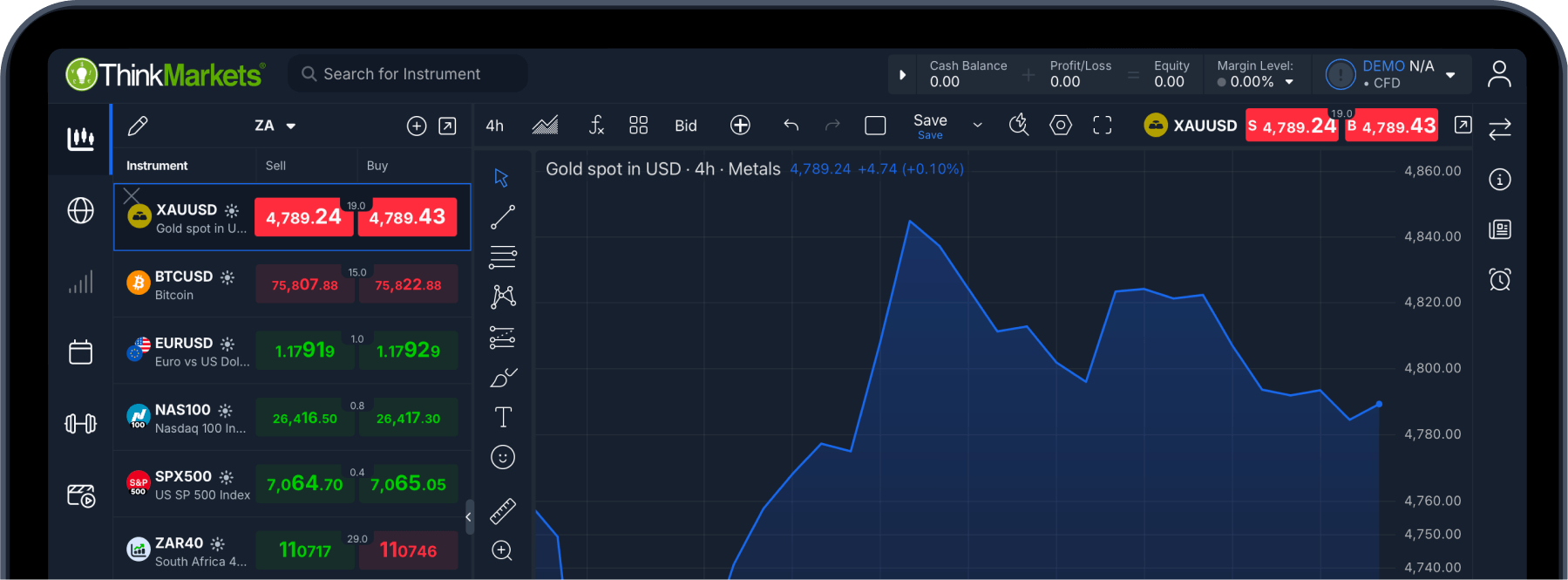The height and width of the screenshot is (580, 1568).
Task: Open the news icon on right panel
Action: tap(1500, 229)
